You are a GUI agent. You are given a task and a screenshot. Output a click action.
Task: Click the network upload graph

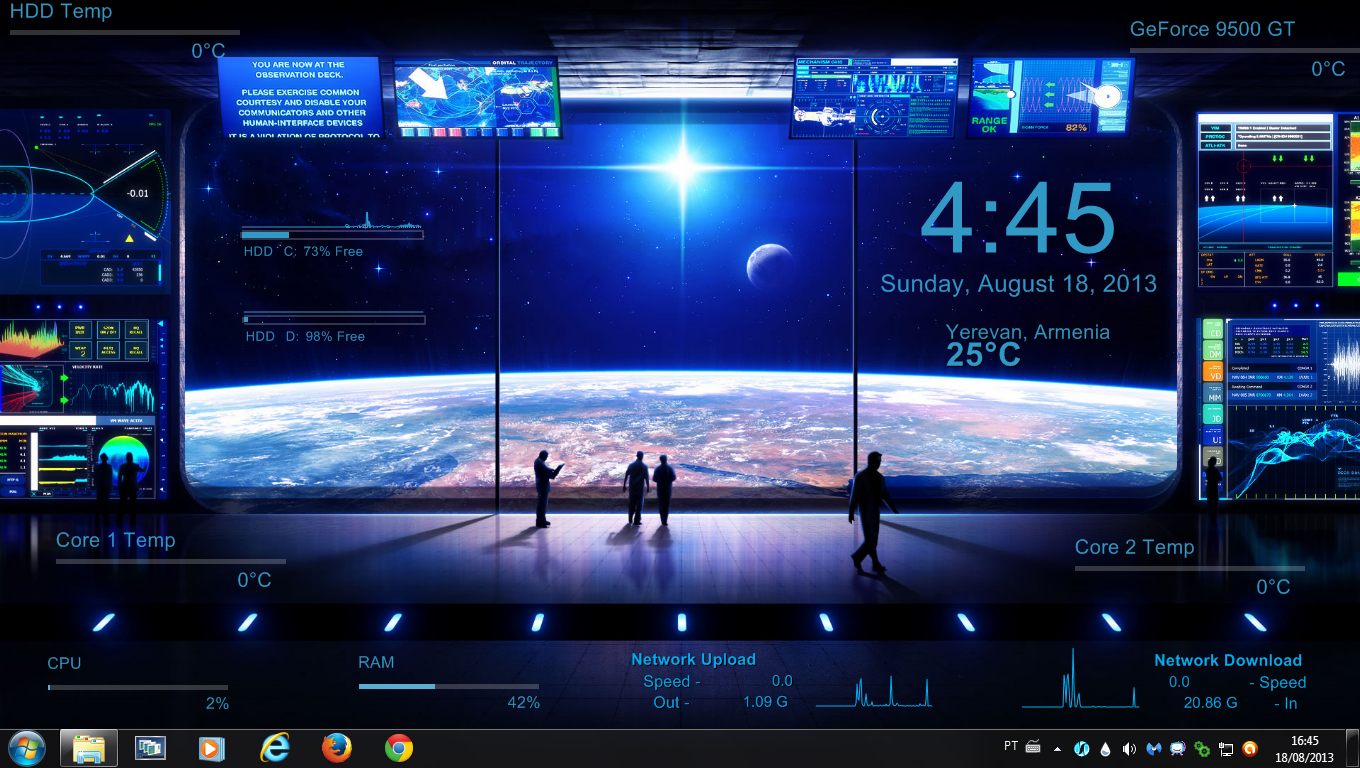pos(876,692)
